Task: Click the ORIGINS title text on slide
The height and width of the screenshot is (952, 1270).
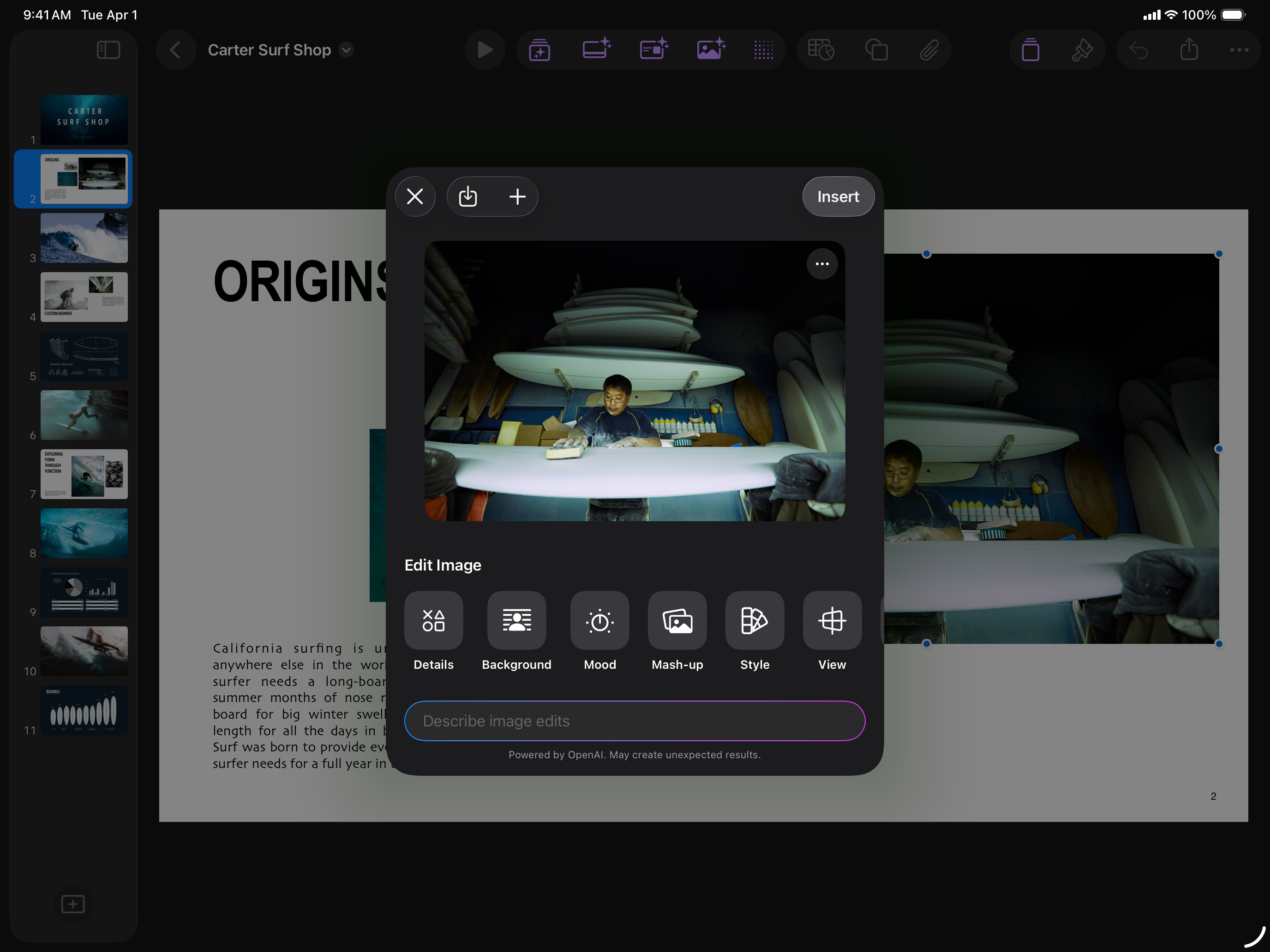Action: [299, 281]
